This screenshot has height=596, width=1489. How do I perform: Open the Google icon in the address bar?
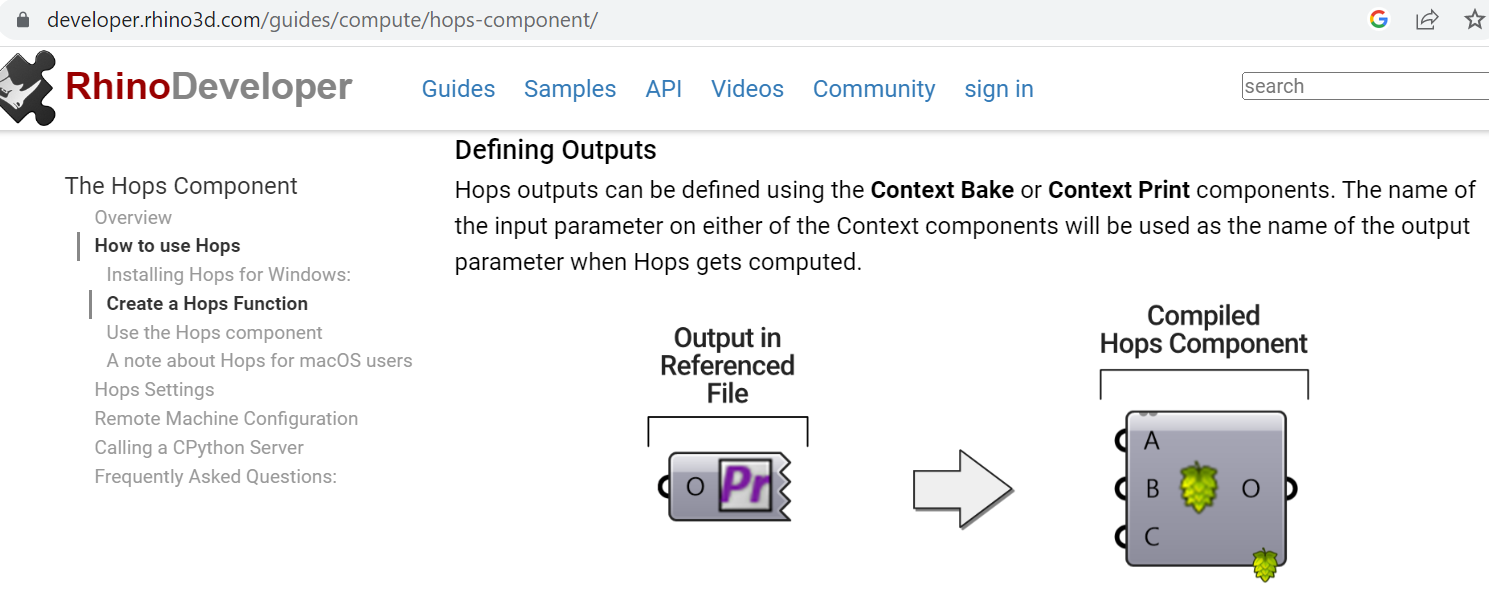1378,19
